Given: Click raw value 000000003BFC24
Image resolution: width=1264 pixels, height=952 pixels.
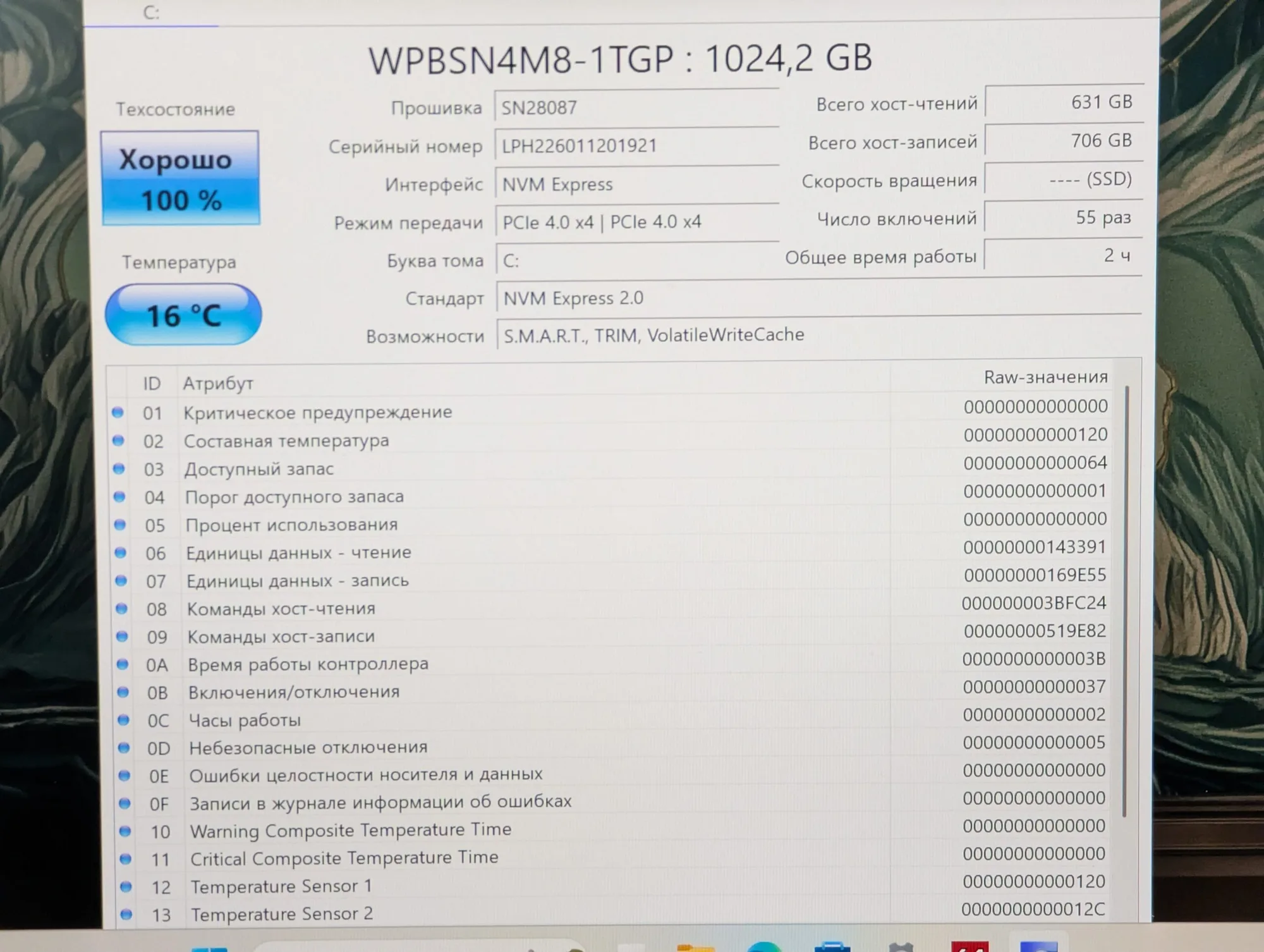Looking at the screenshot, I should coord(1034,602).
